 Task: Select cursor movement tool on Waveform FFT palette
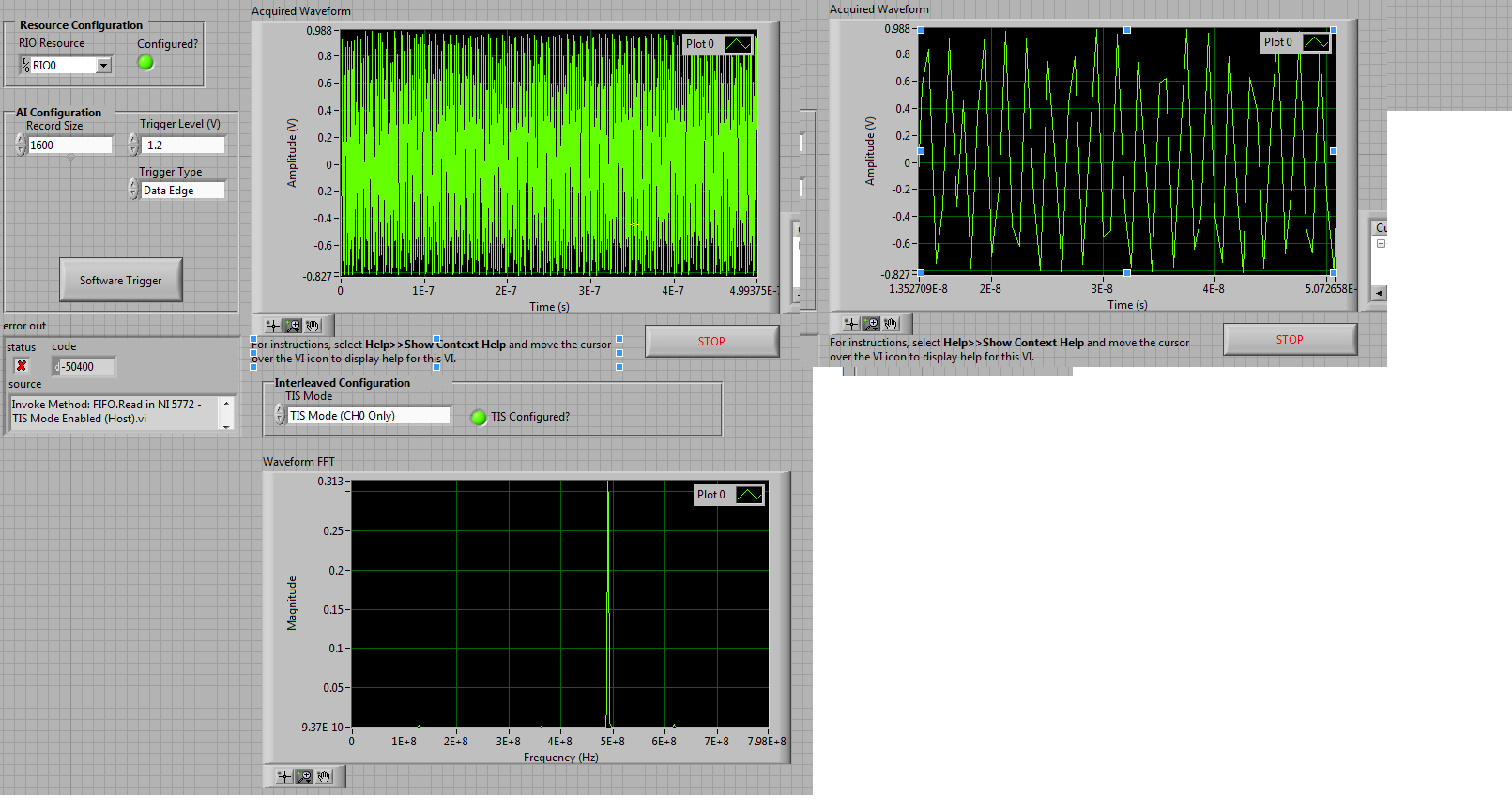(x=284, y=776)
